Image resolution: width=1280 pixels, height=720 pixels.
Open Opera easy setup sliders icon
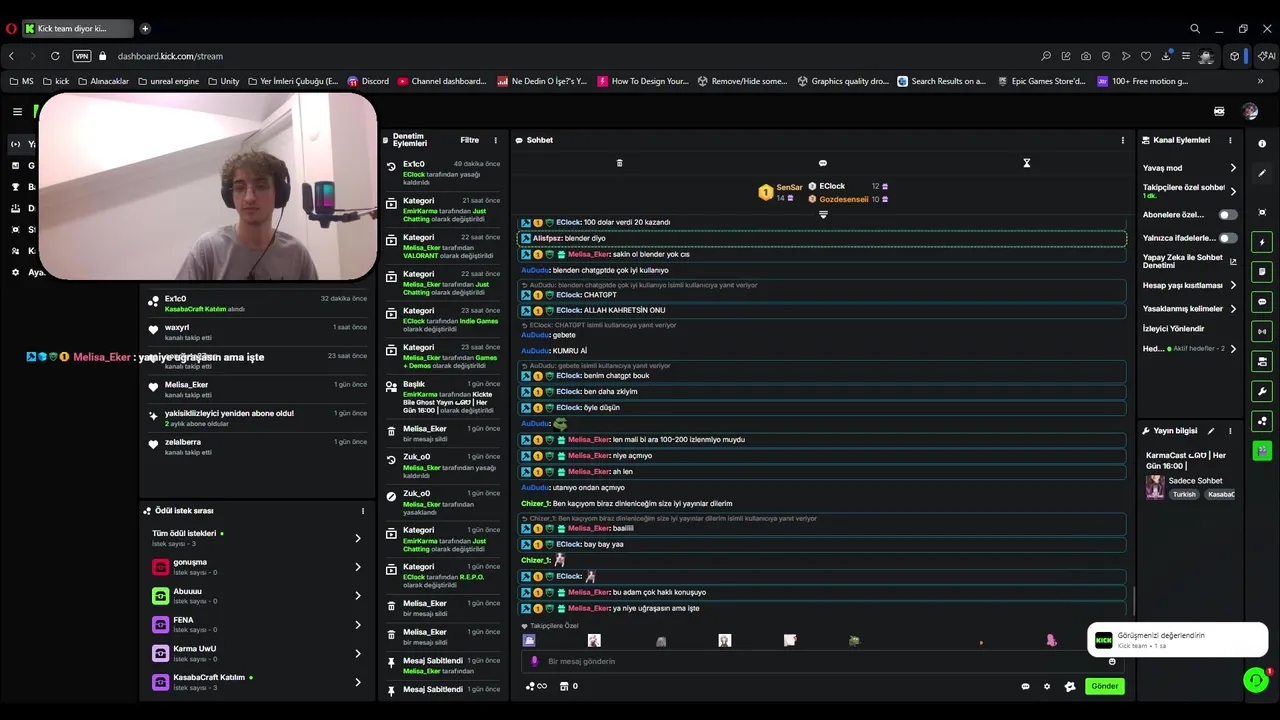(x=1186, y=56)
